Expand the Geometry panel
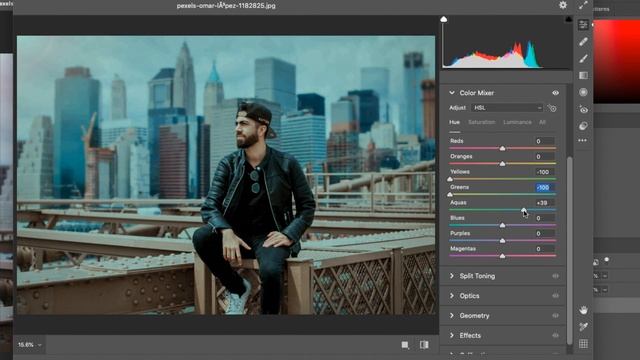 (452, 316)
